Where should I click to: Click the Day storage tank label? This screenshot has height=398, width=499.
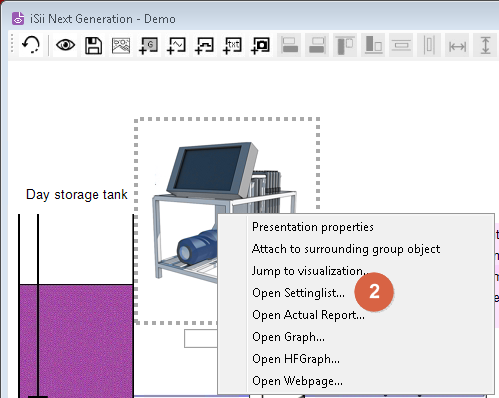click(77, 195)
